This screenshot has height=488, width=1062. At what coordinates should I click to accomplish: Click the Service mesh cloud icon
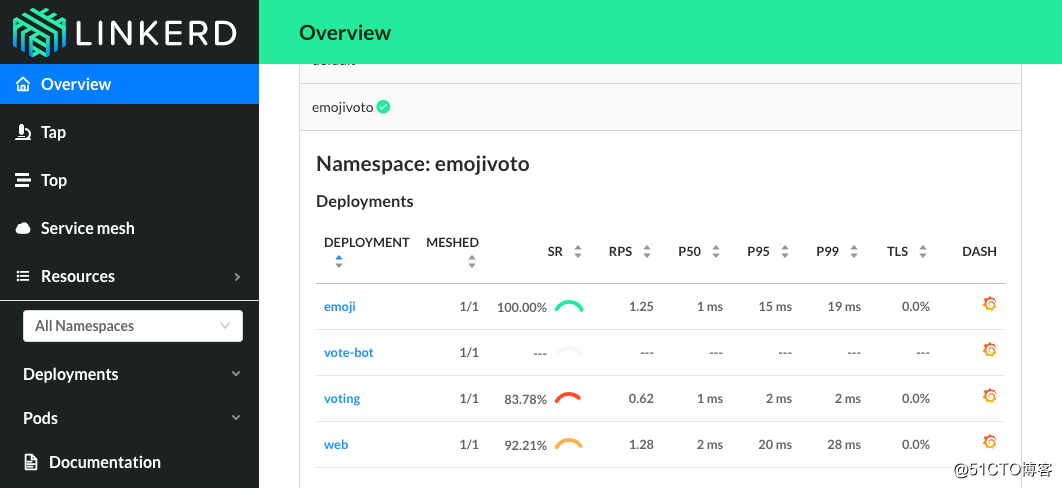pyautogui.click(x=23, y=228)
